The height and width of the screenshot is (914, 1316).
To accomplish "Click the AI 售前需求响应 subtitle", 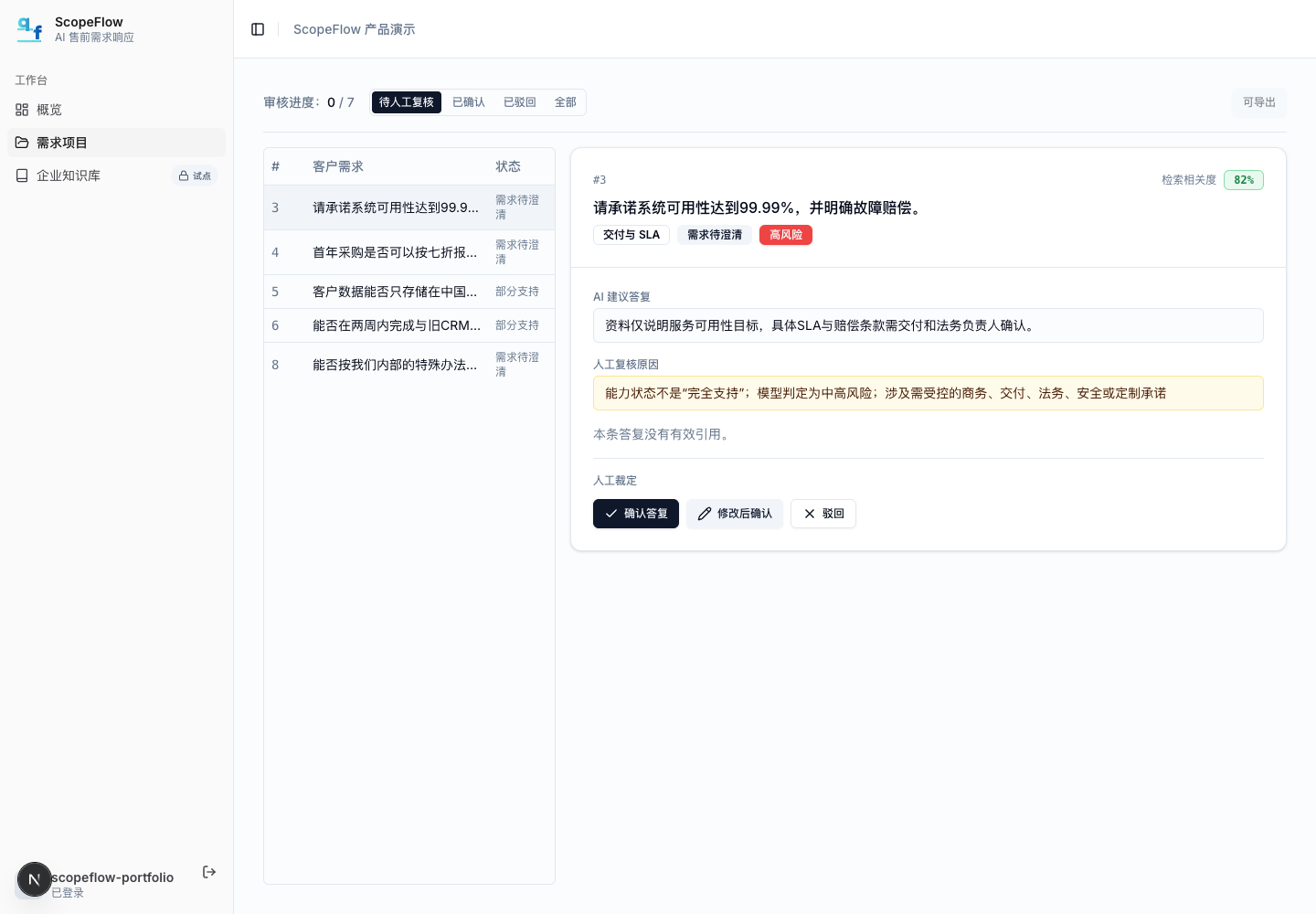I will [x=94, y=37].
